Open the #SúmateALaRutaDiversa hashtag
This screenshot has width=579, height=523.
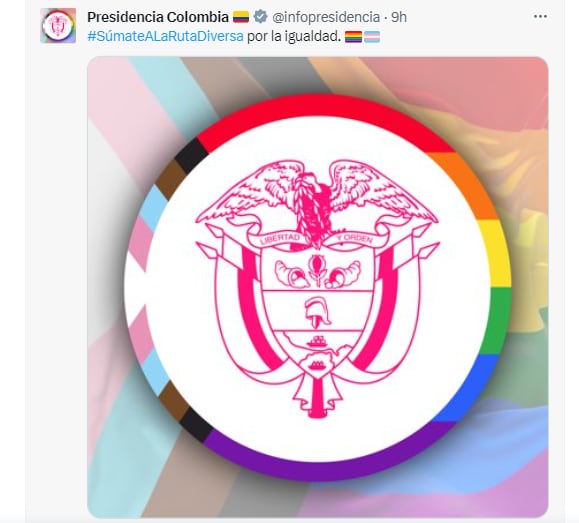[165, 37]
